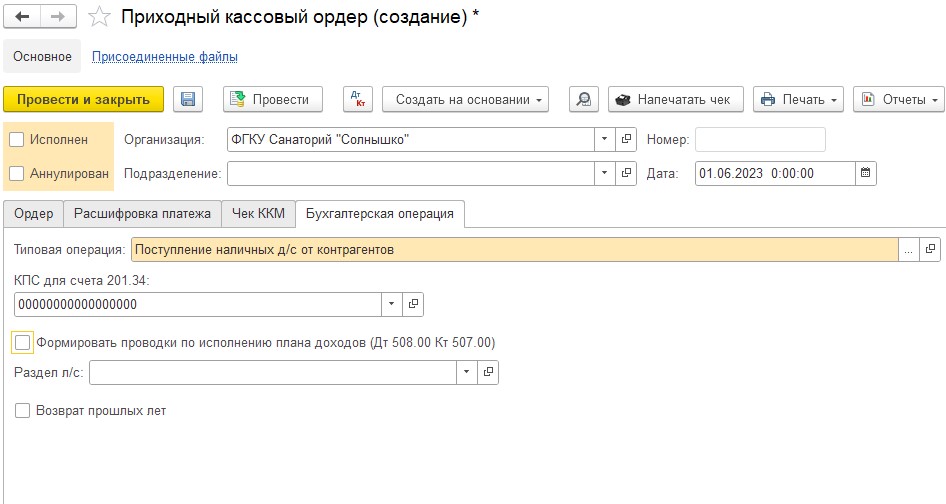Viewport: 946px width, 504px height.
Task: Expand the Раздел л/с dropdown
Action: click(x=466, y=372)
